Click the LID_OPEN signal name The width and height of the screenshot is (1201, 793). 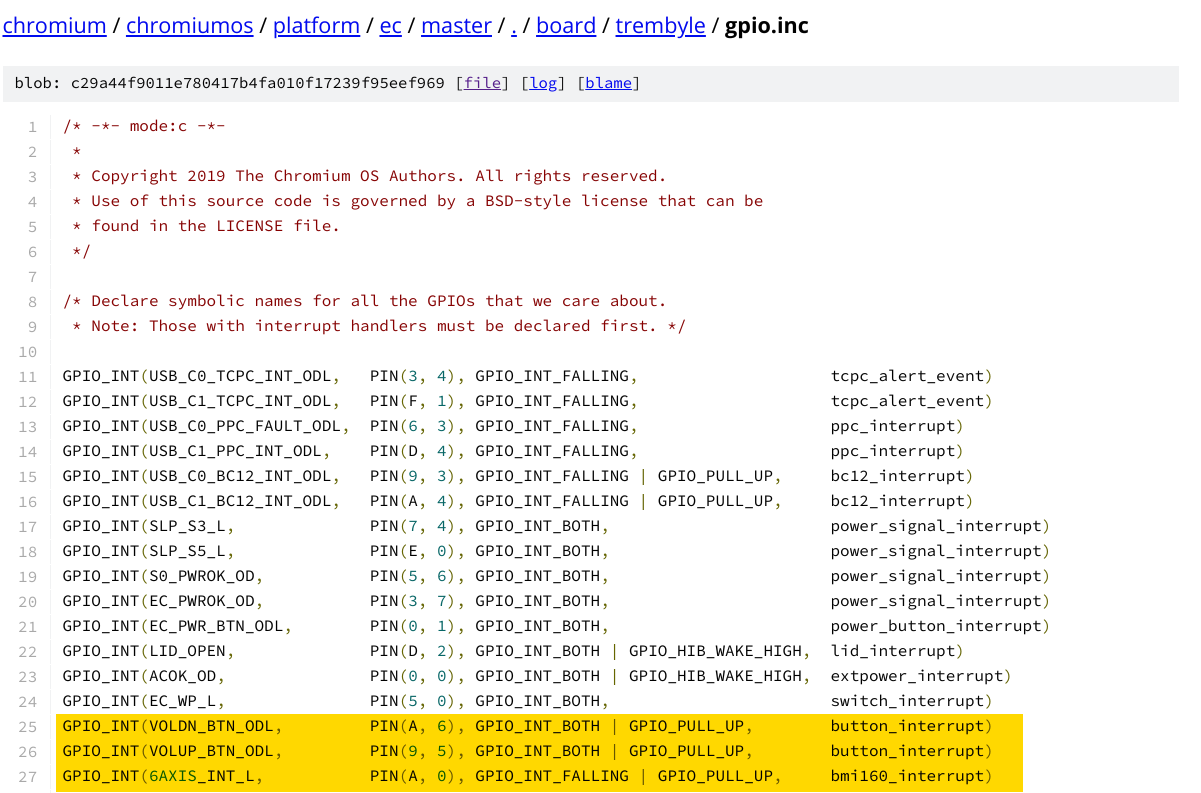[x=187, y=651]
